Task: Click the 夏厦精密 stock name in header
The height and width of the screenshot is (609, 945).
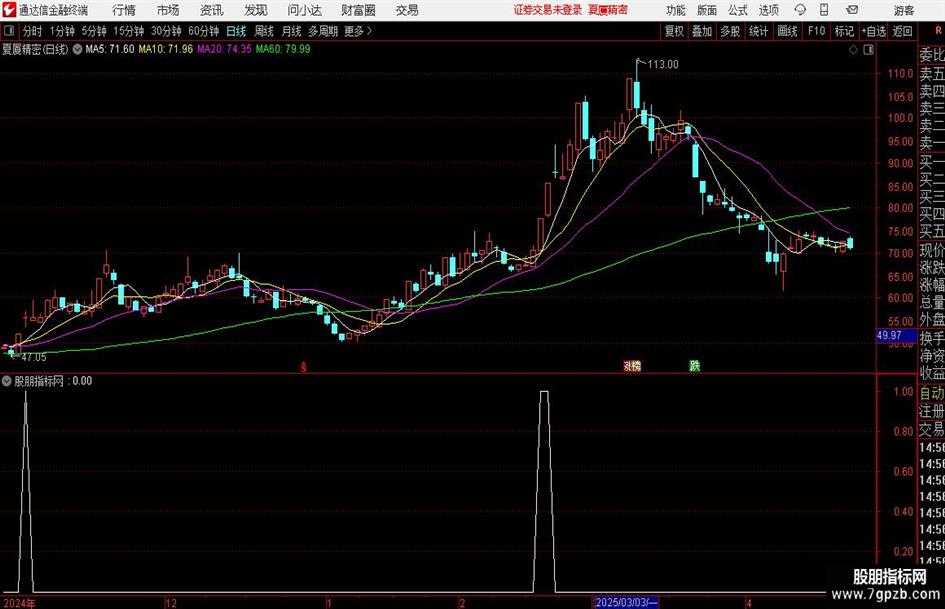Action: tap(608, 10)
